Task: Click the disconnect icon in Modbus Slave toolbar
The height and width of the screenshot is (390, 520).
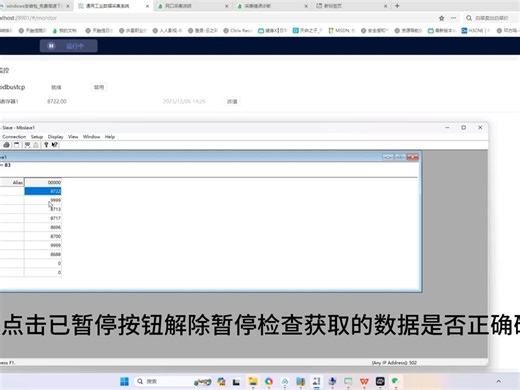Action: 36,145
